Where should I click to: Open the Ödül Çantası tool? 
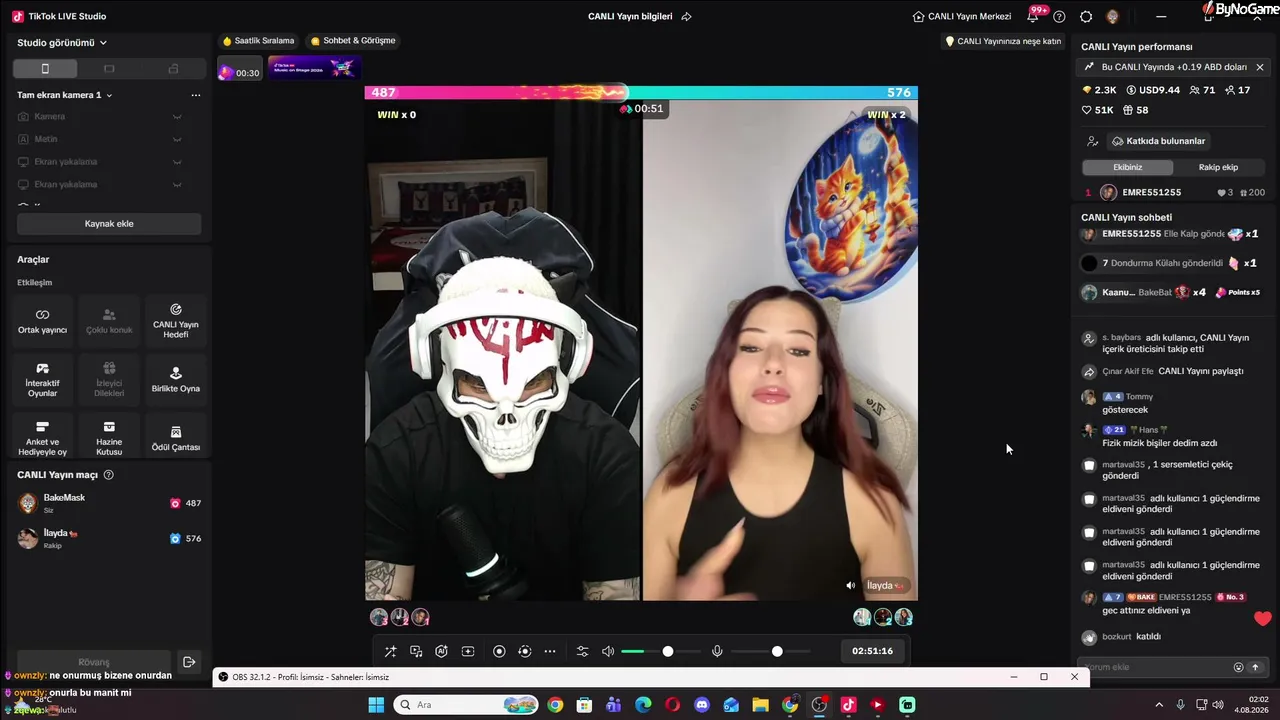[x=176, y=438]
